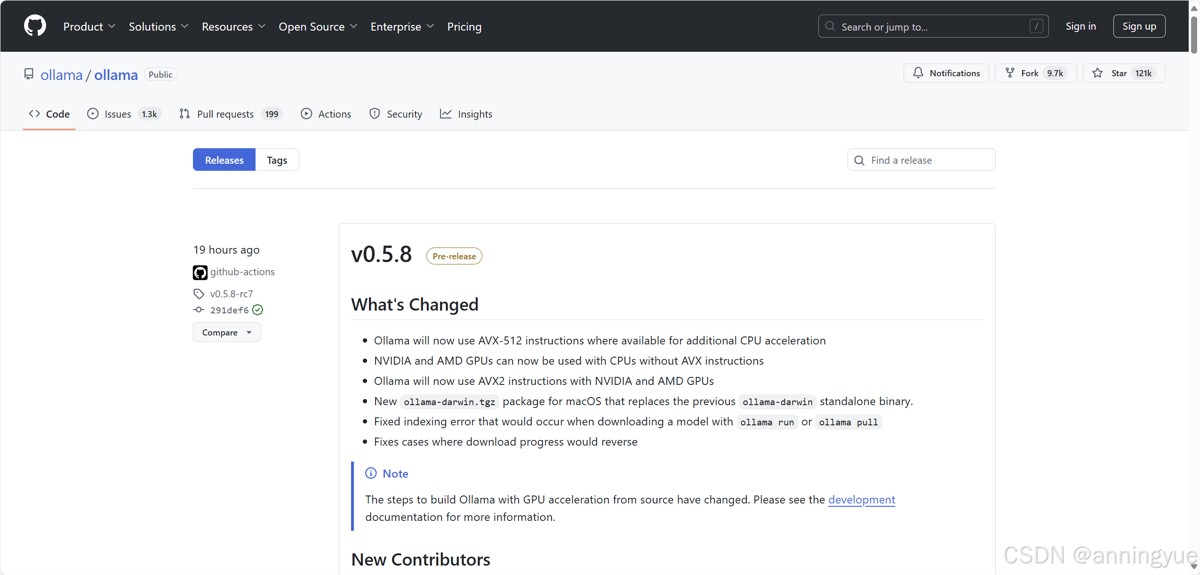The height and width of the screenshot is (575, 1200).
Task: Click the Search or jump to box
Action: (932, 27)
